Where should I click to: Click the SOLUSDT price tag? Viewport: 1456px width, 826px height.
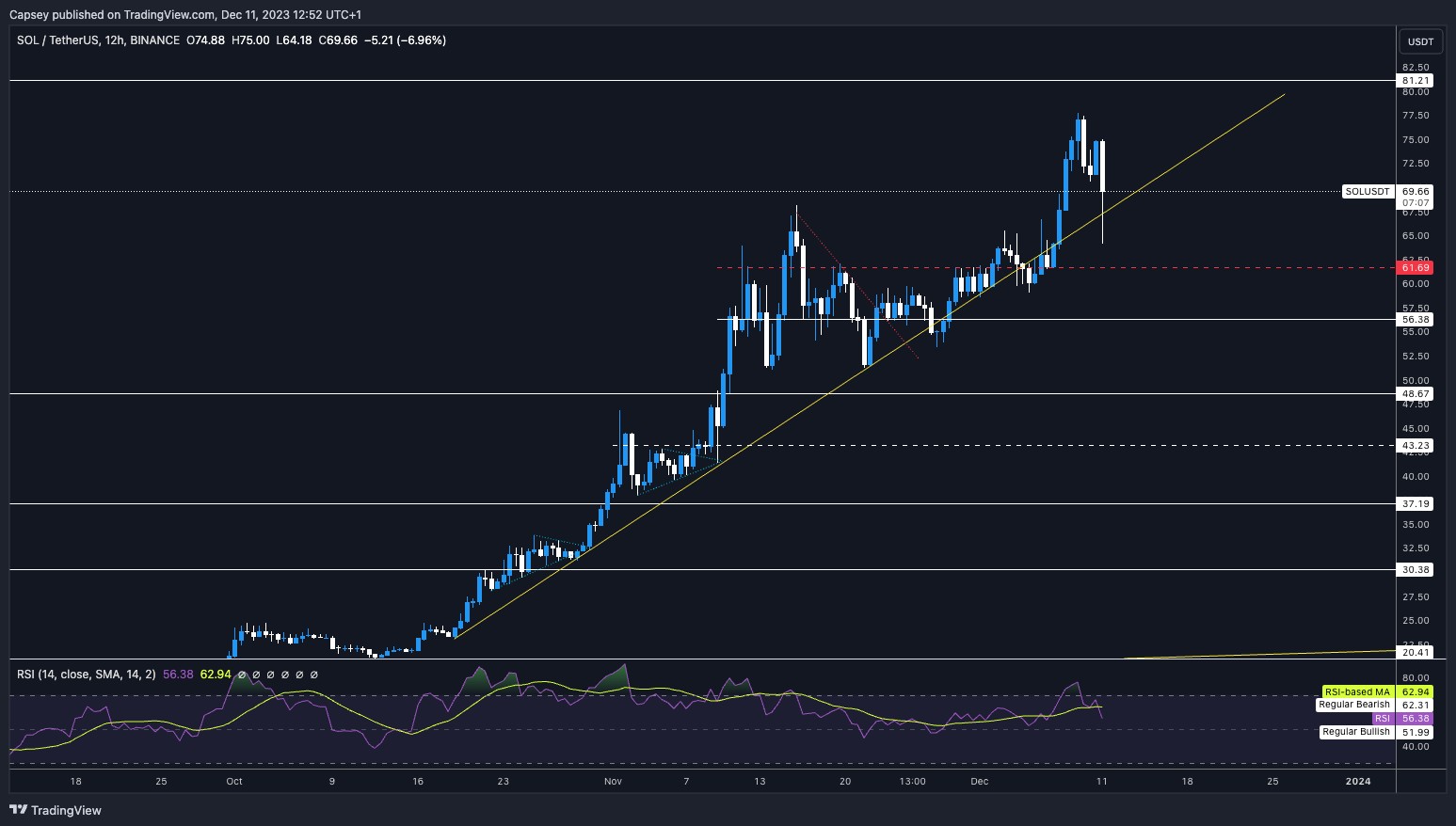pos(1368,192)
